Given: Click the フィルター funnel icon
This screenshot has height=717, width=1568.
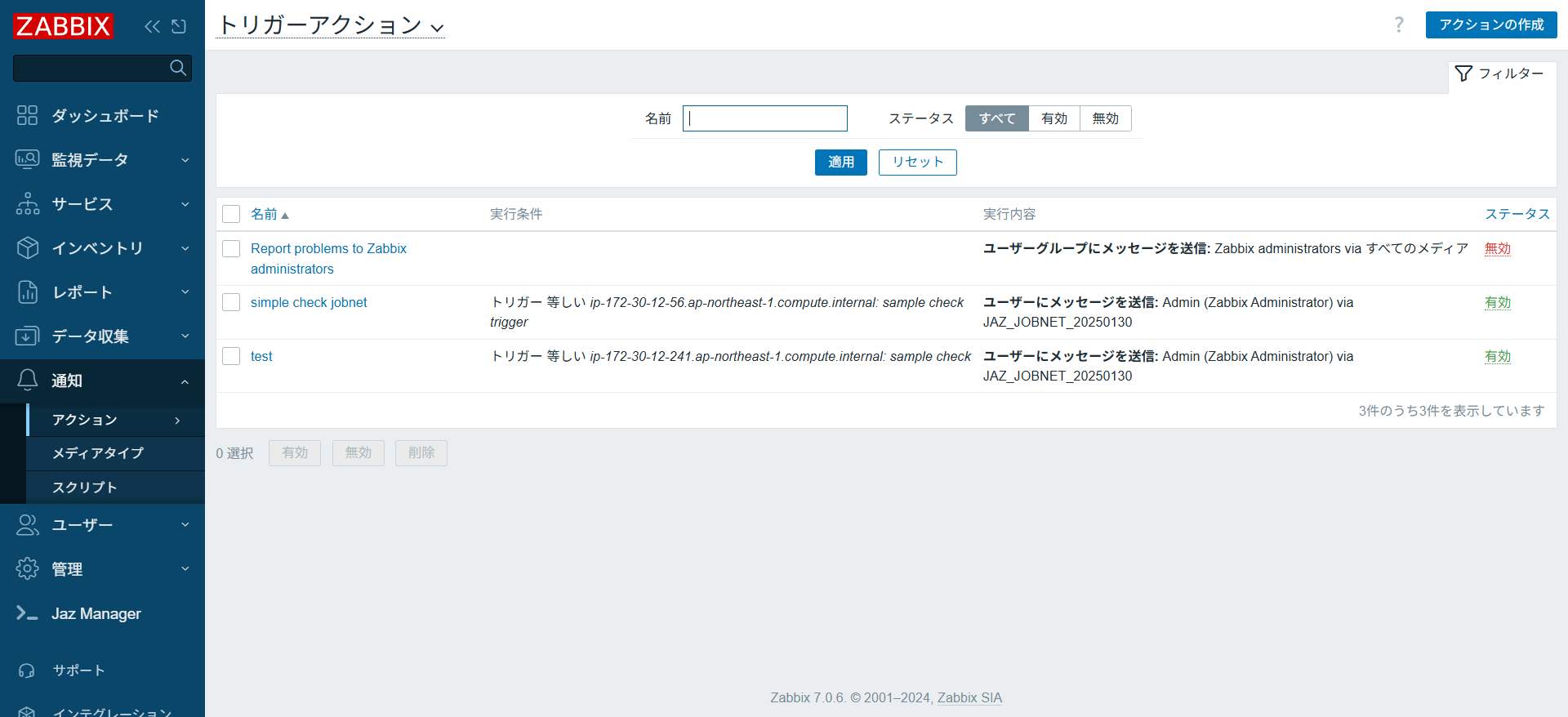Looking at the screenshot, I should pos(1463,73).
